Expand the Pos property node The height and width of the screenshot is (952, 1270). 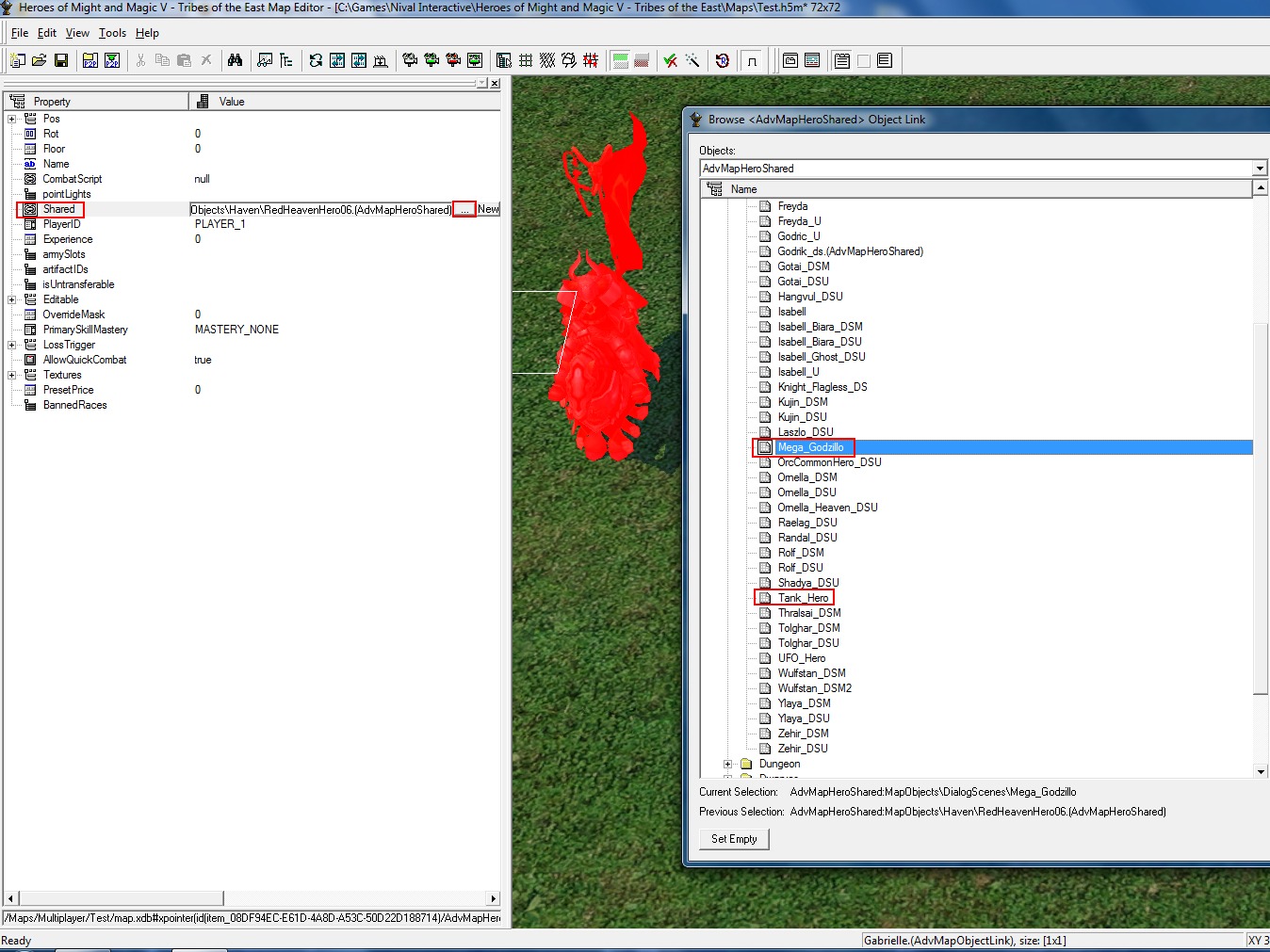[x=11, y=119]
